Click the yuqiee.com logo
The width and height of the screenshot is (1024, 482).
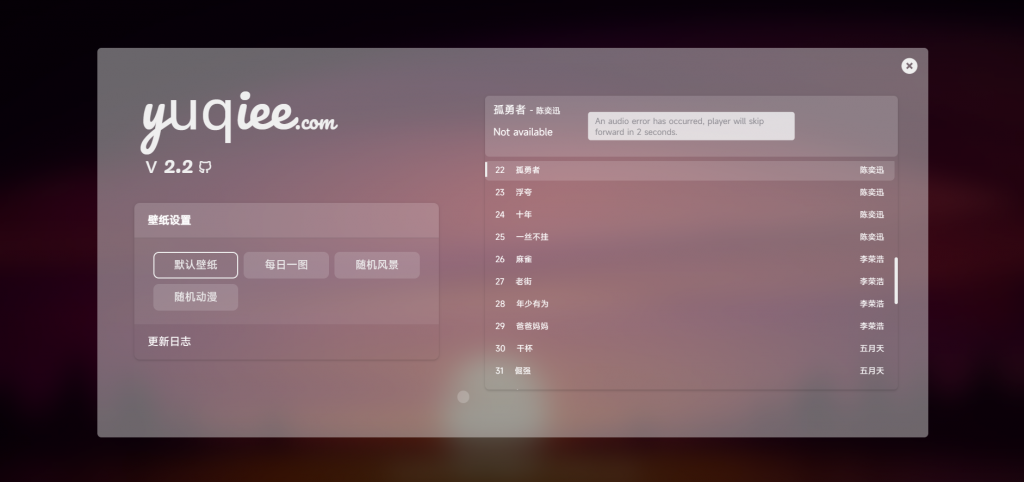239,121
